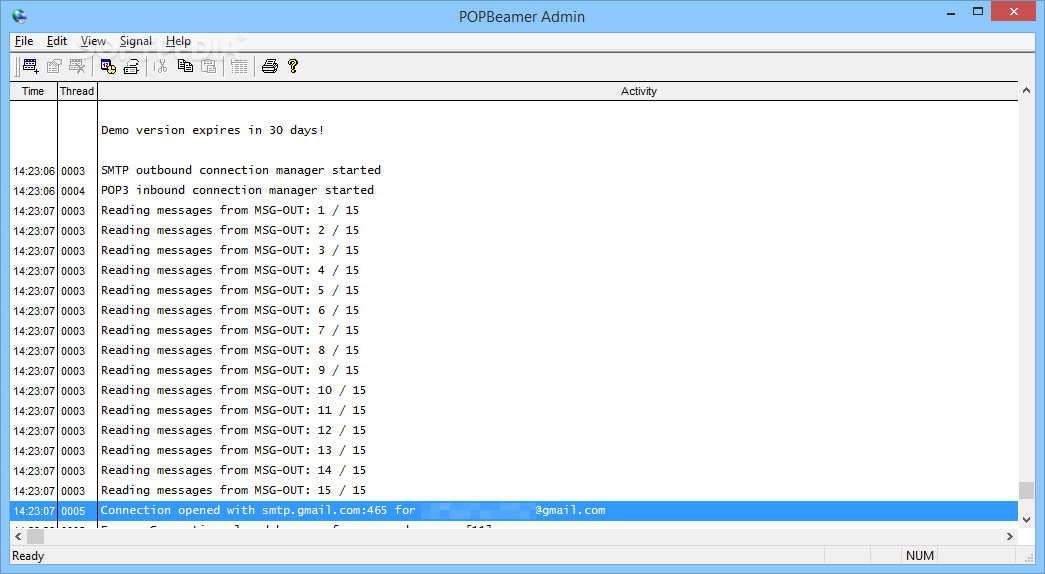Minimize the POPBeamer Admin window

(951, 11)
